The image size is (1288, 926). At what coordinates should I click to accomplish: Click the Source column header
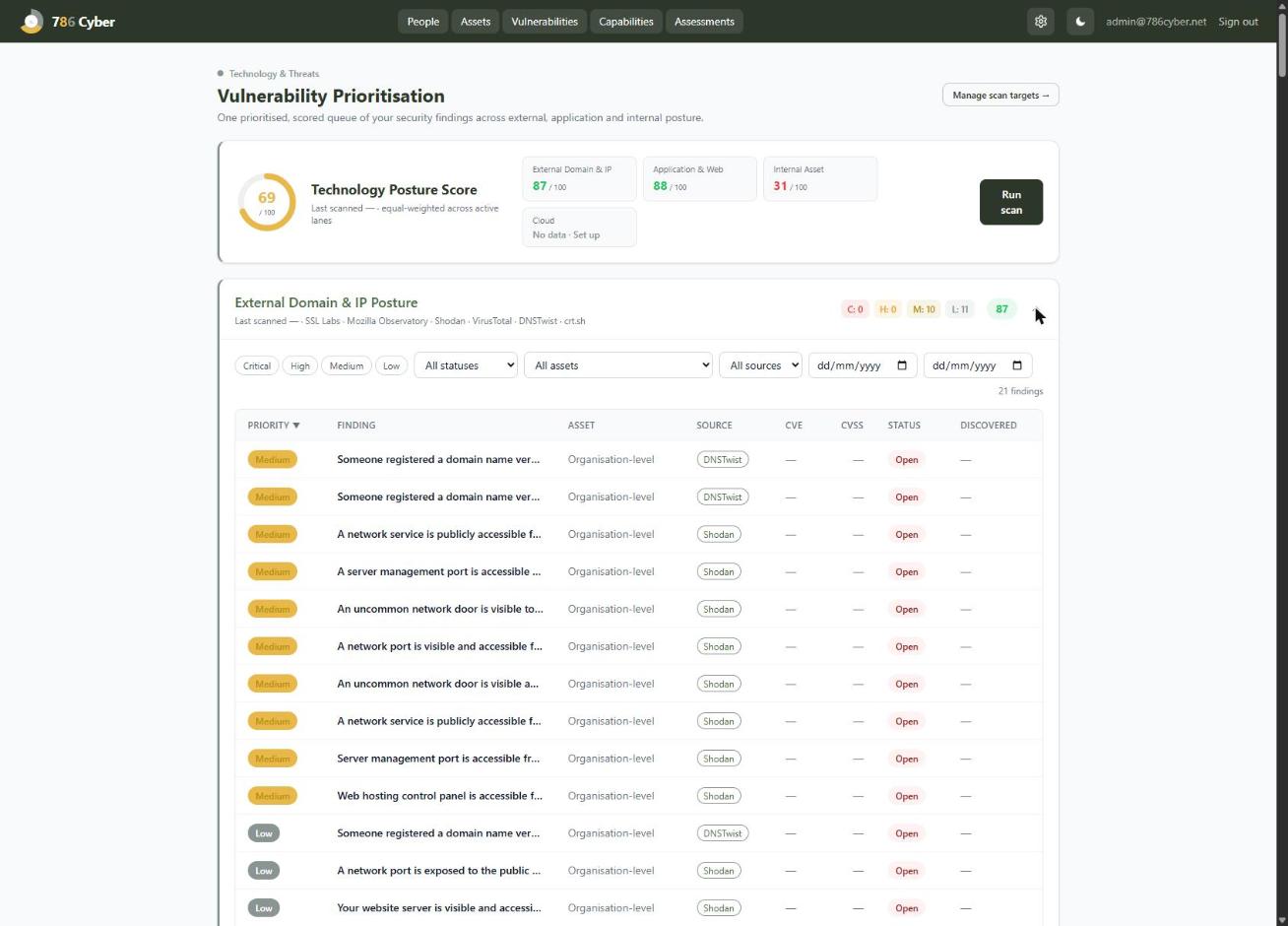714,426
